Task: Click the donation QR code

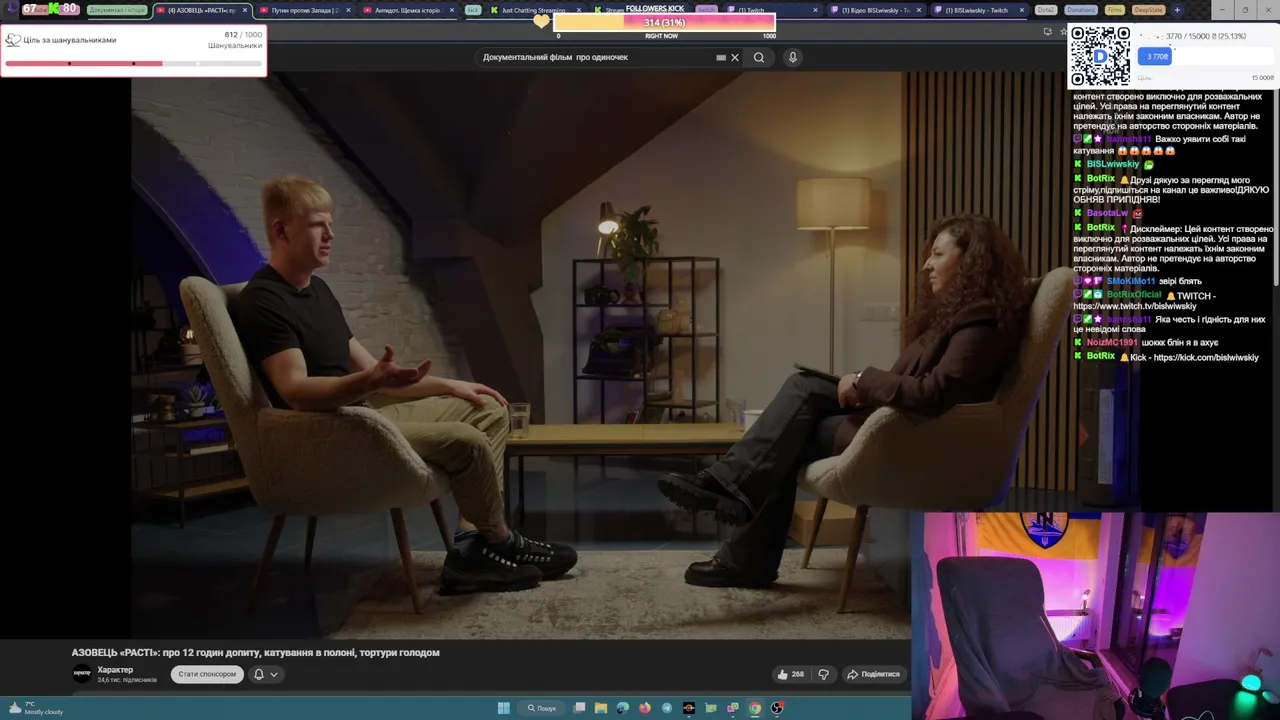Action: [x=1100, y=57]
